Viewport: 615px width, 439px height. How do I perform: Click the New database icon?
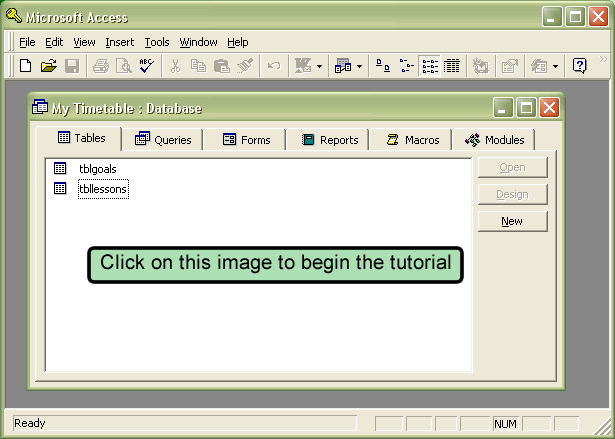(26, 66)
